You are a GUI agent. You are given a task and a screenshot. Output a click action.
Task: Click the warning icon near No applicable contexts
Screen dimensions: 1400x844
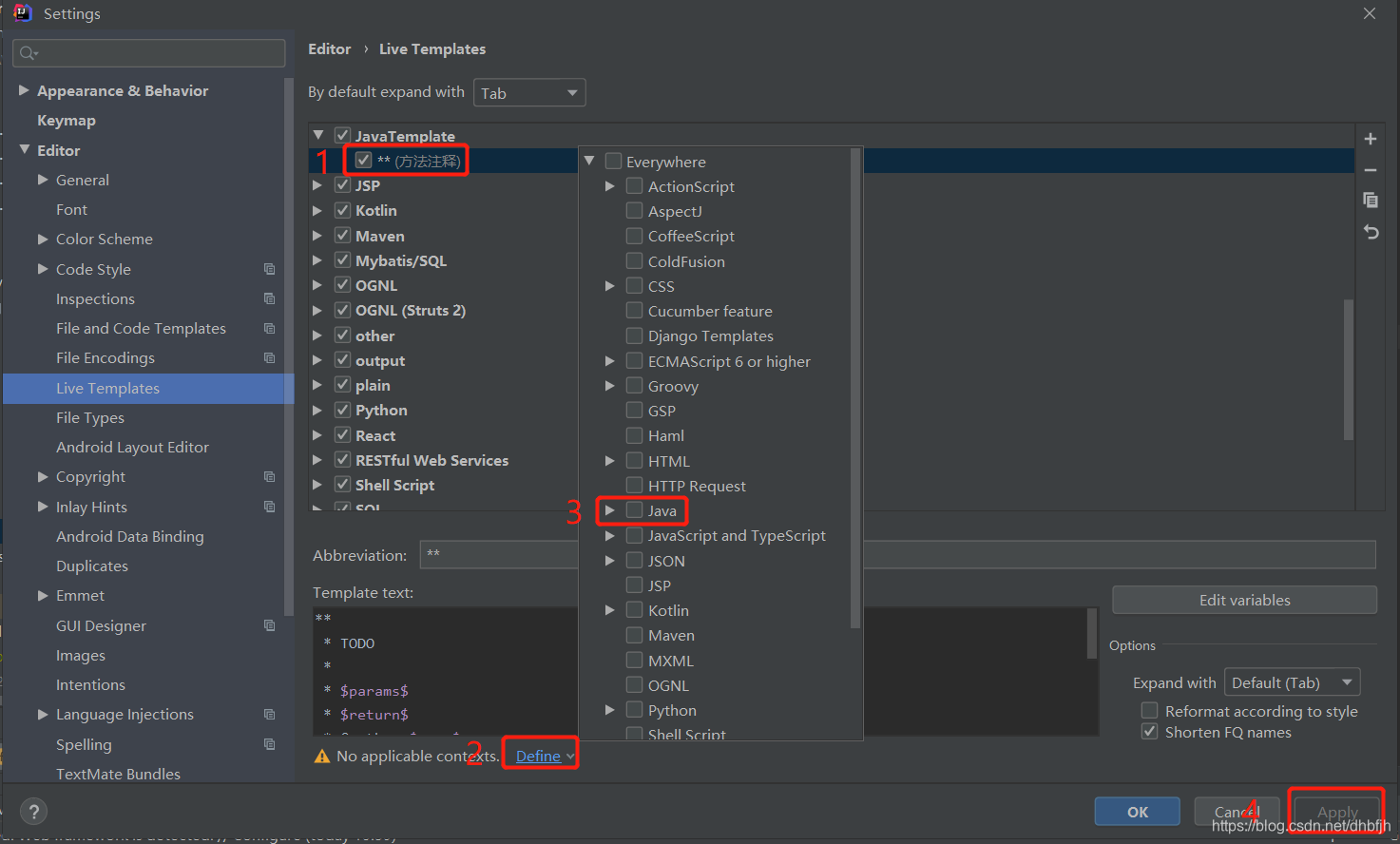[x=322, y=757]
